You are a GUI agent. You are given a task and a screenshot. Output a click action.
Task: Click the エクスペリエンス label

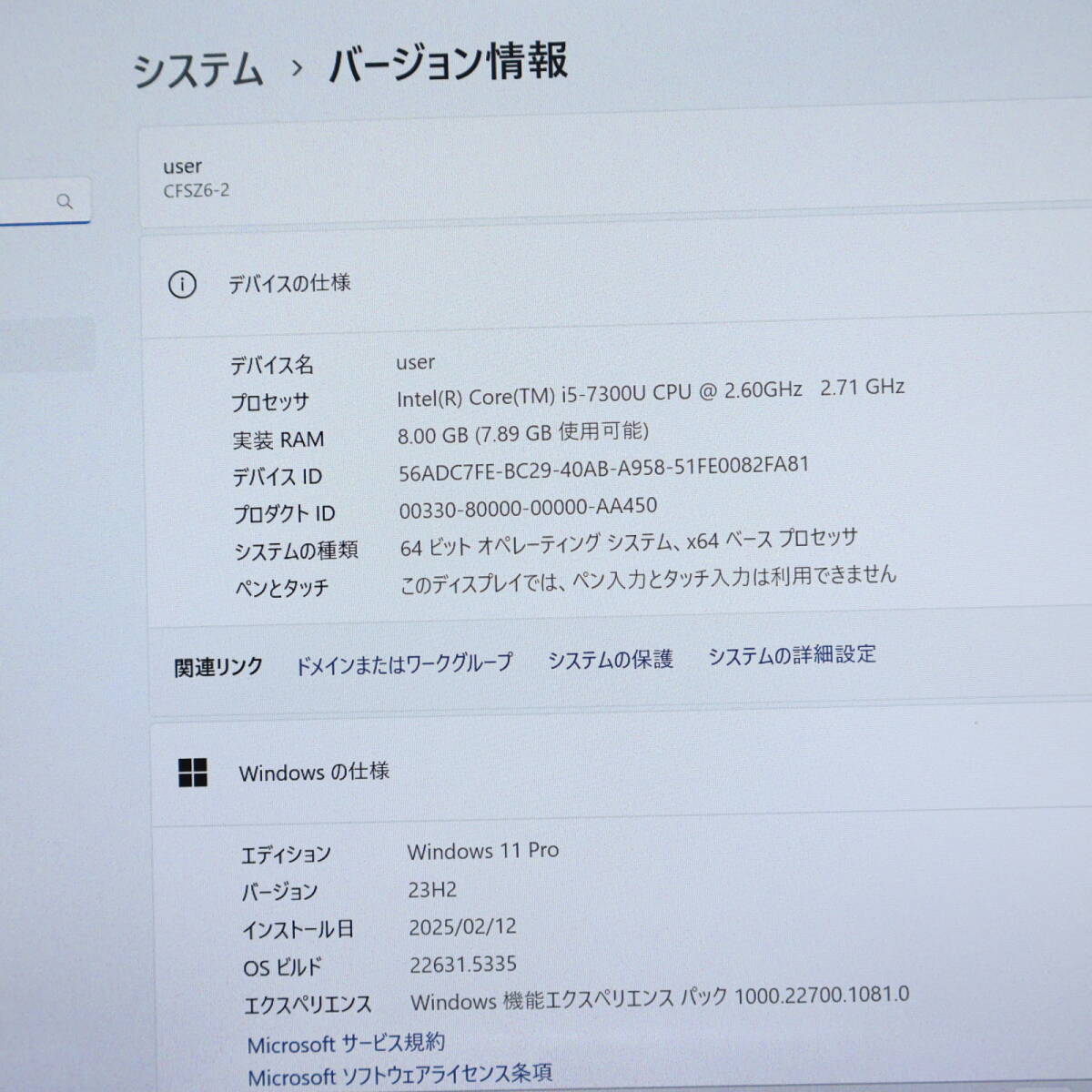click(x=308, y=1006)
